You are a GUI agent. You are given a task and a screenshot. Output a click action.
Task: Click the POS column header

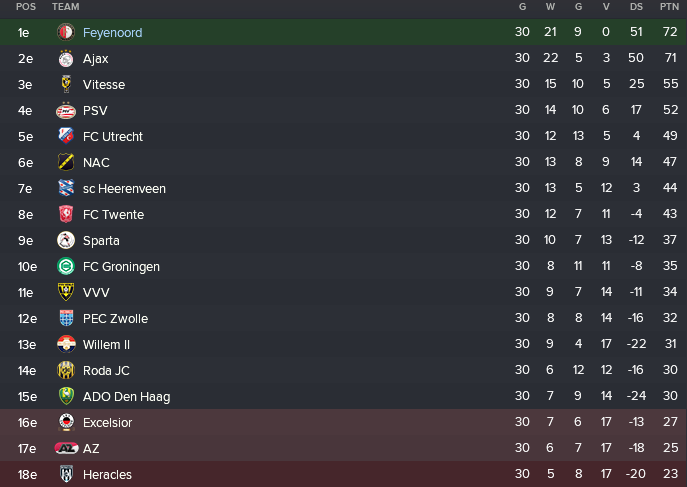pyautogui.click(x=25, y=7)
